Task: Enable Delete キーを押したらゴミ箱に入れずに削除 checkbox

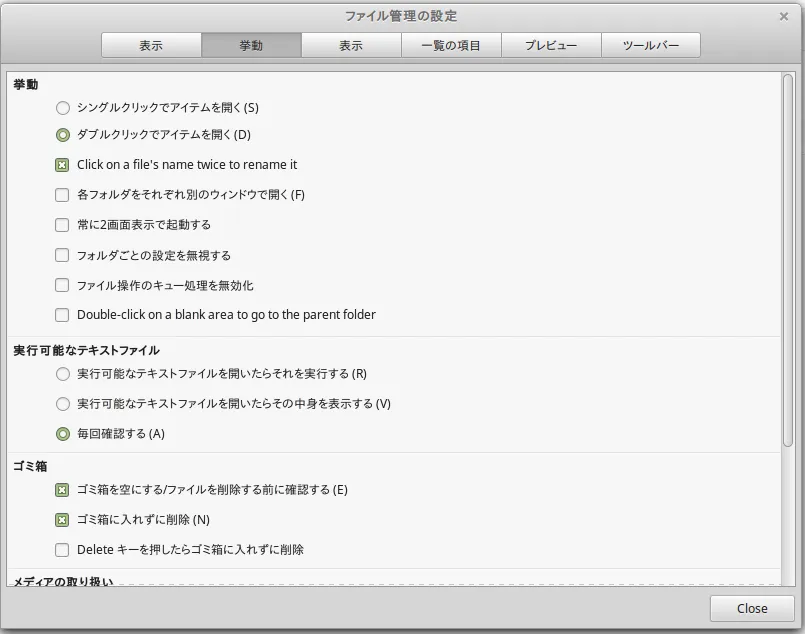Action: [x=62, y=550]
